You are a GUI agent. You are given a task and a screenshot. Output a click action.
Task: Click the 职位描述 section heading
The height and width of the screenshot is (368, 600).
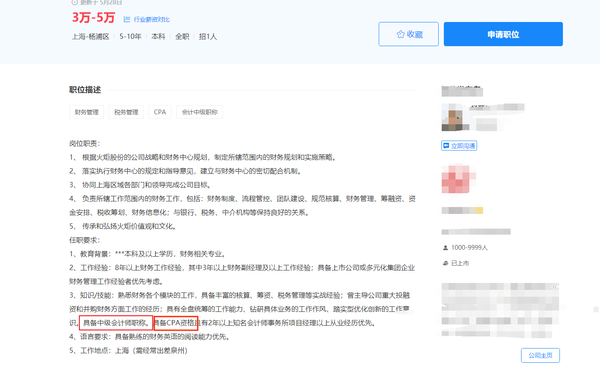click(x=85, y=90)
